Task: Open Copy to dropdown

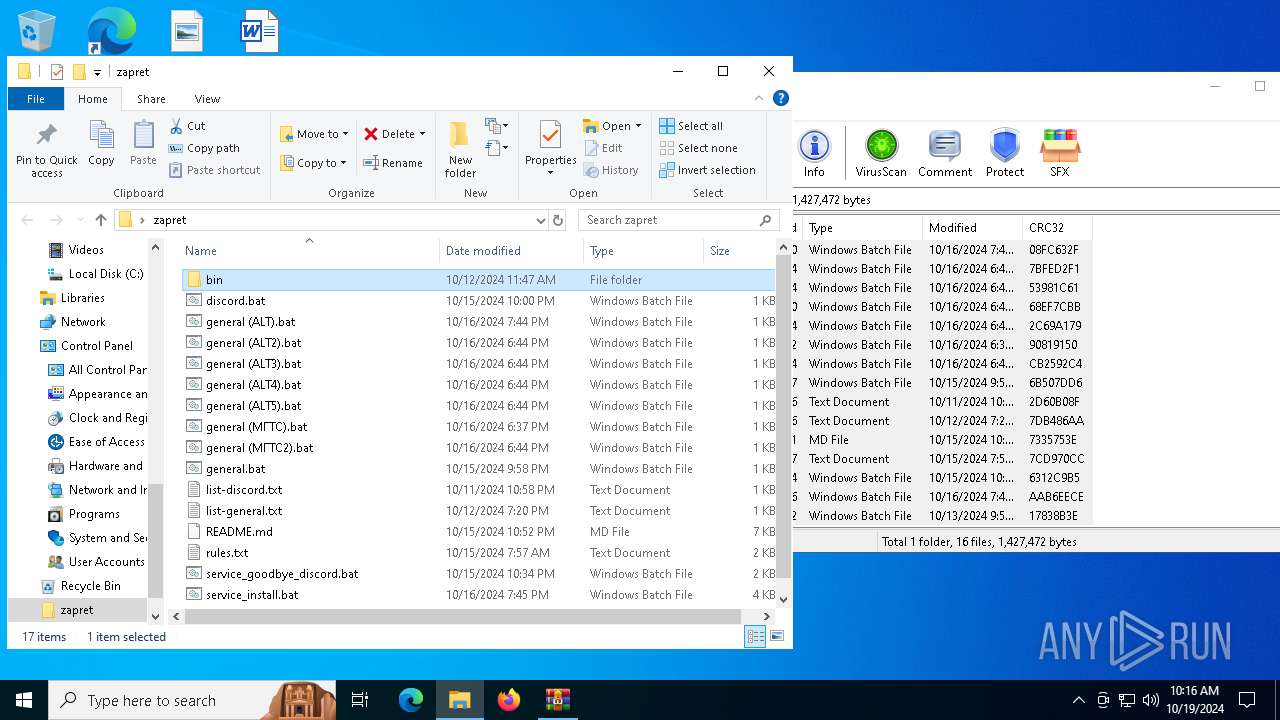Action: coord(314,163)
